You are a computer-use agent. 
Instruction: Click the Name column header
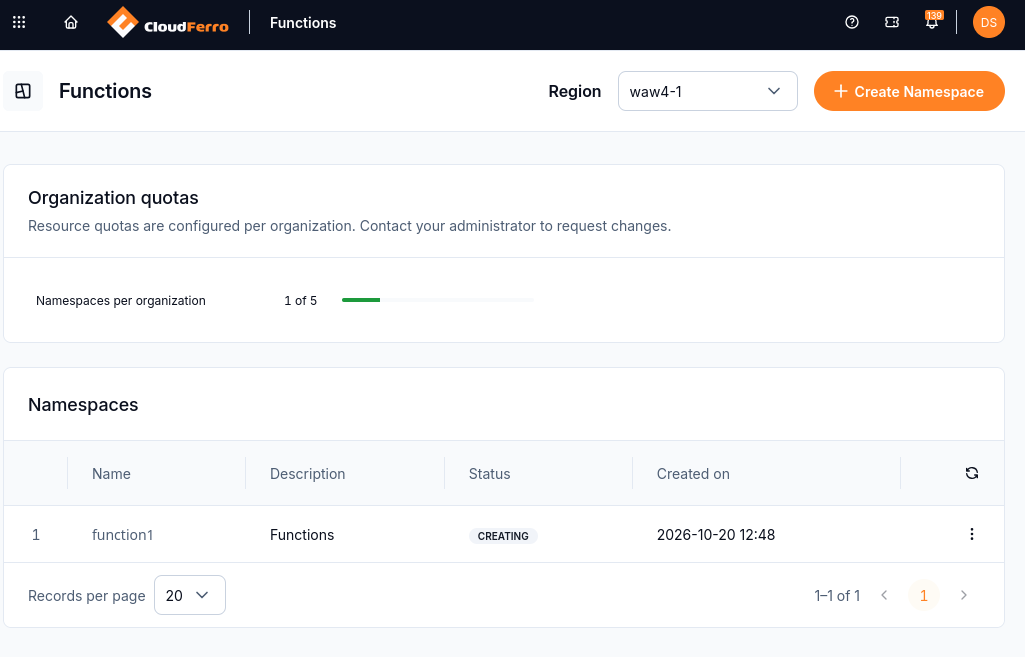[111, 474]
